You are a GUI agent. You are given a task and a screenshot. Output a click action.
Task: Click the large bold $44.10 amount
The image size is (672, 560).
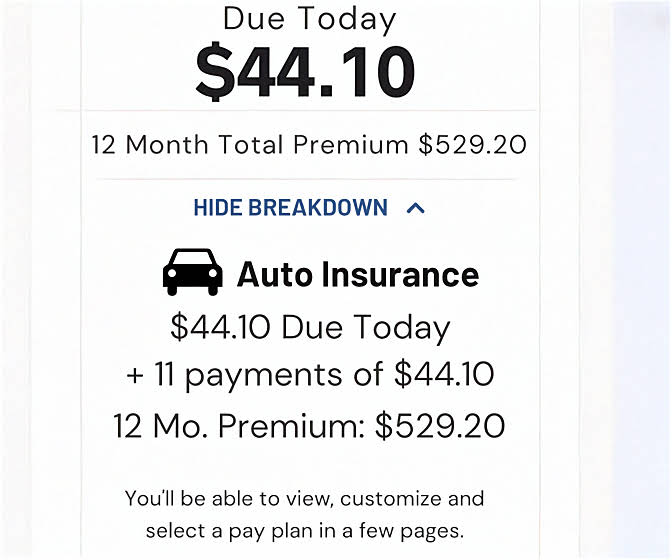[305, 71]
